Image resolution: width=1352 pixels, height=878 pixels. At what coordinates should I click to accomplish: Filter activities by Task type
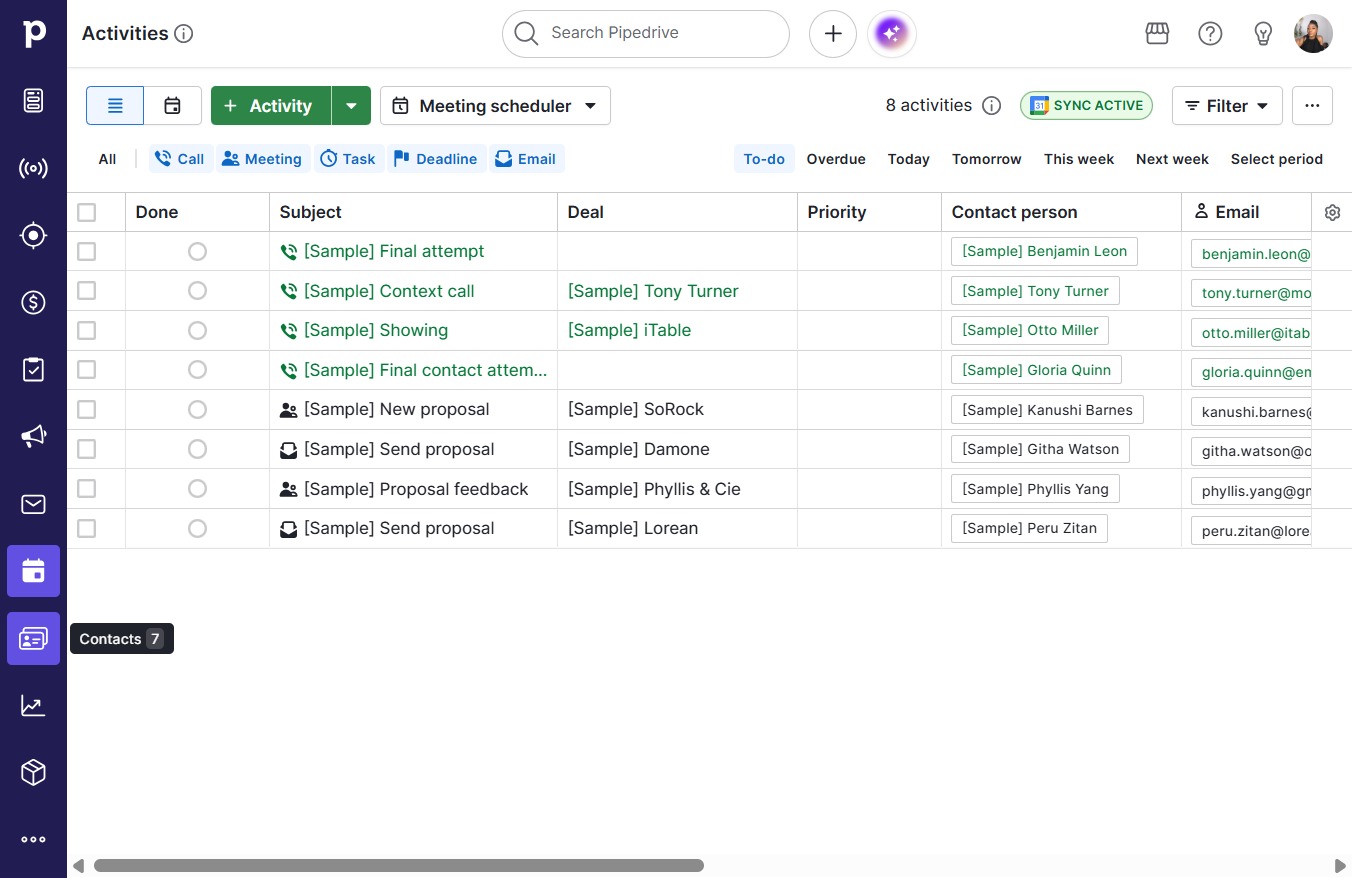point(348,159)
